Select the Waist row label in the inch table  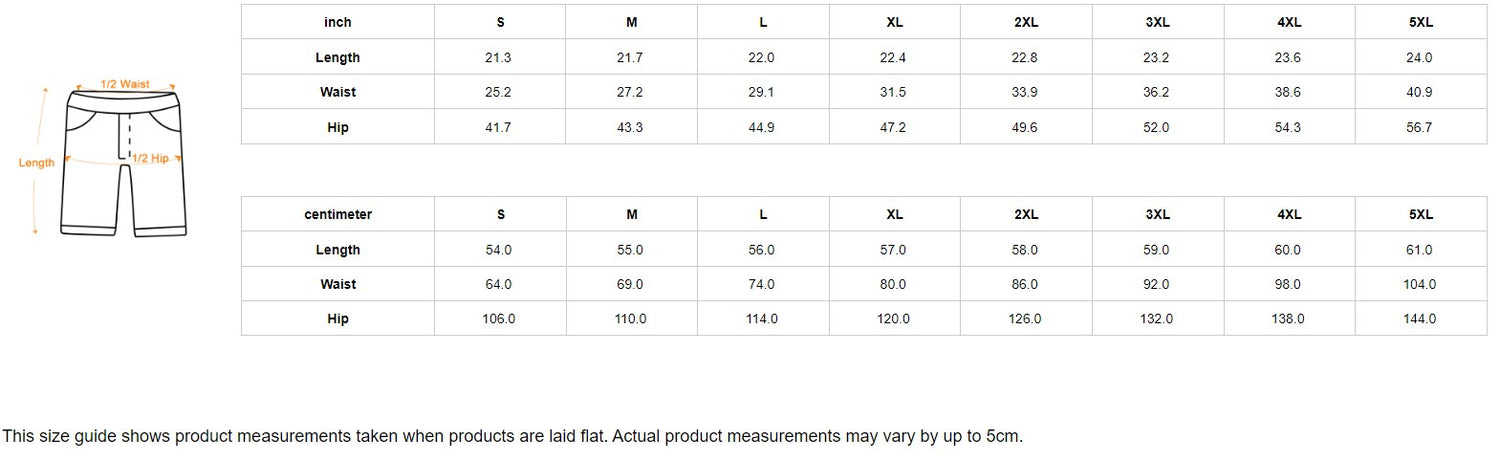point(338,92)
